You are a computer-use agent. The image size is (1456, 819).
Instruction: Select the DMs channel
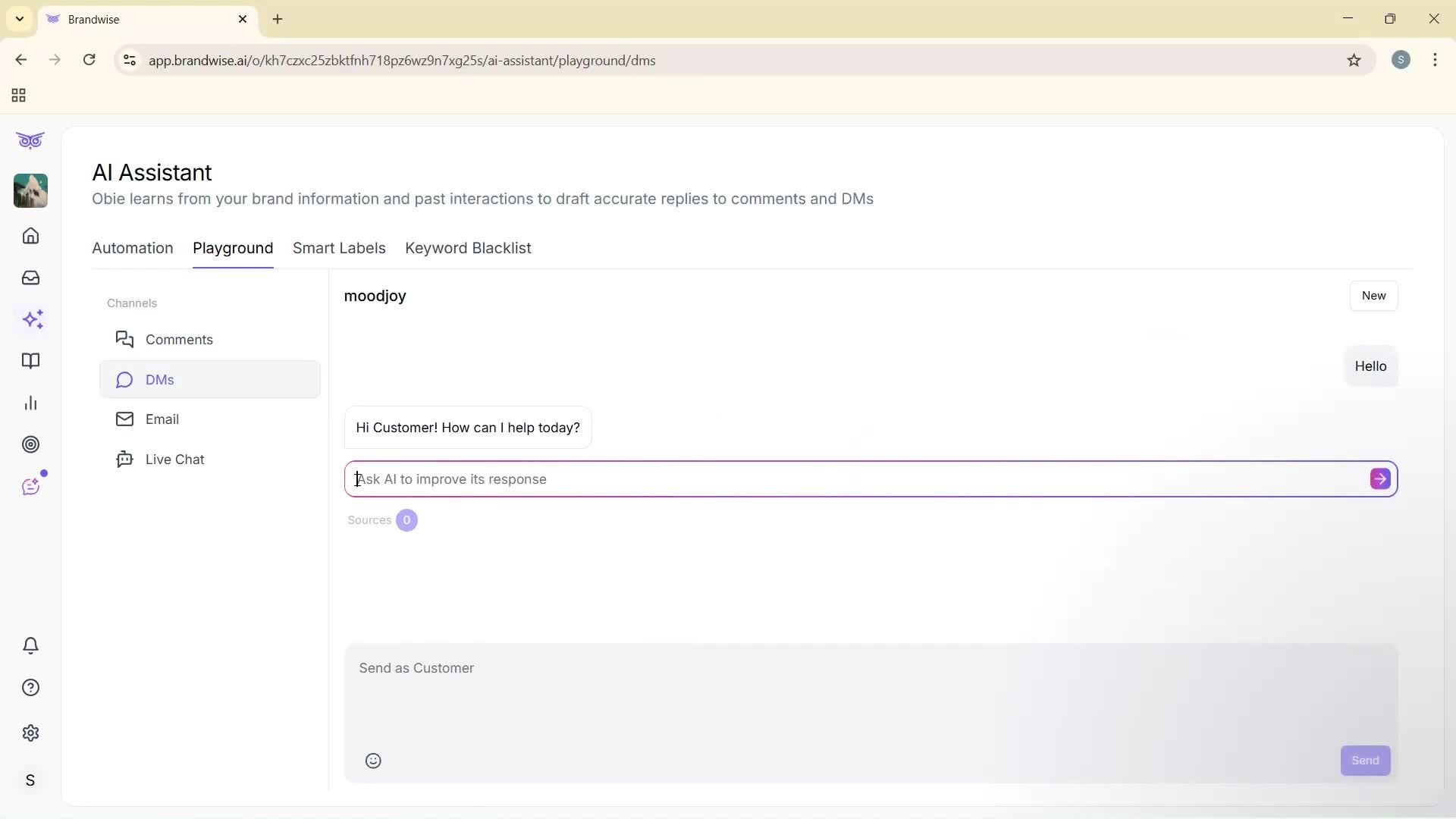click(x=162, y=379)
